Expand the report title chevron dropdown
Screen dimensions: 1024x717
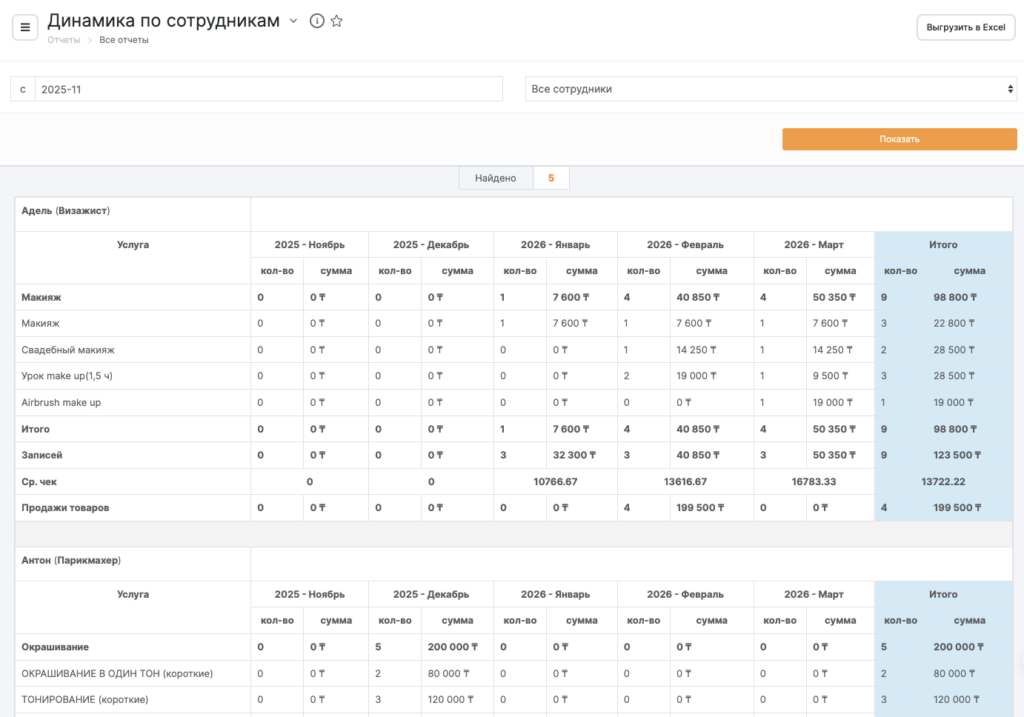point(294,21)
